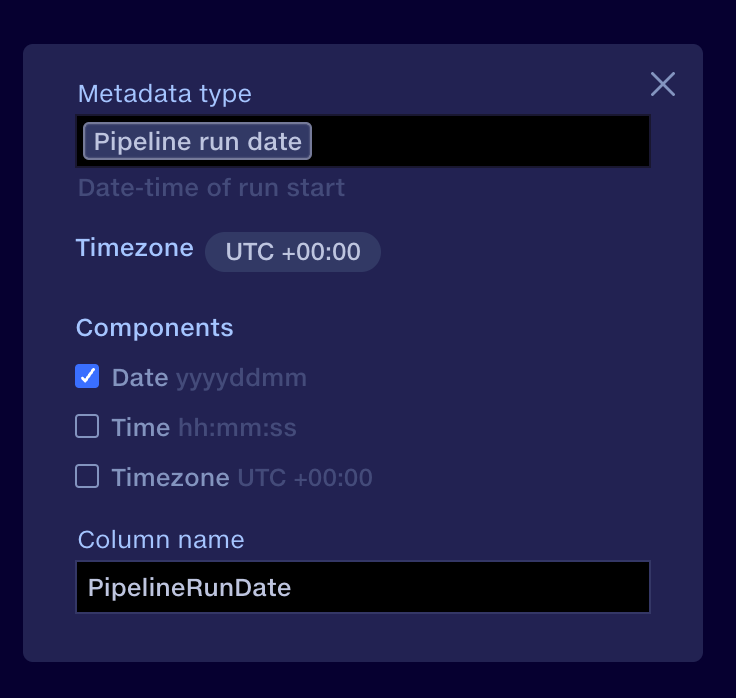Uncheck the Date component checkbox

tap(88, 377)
